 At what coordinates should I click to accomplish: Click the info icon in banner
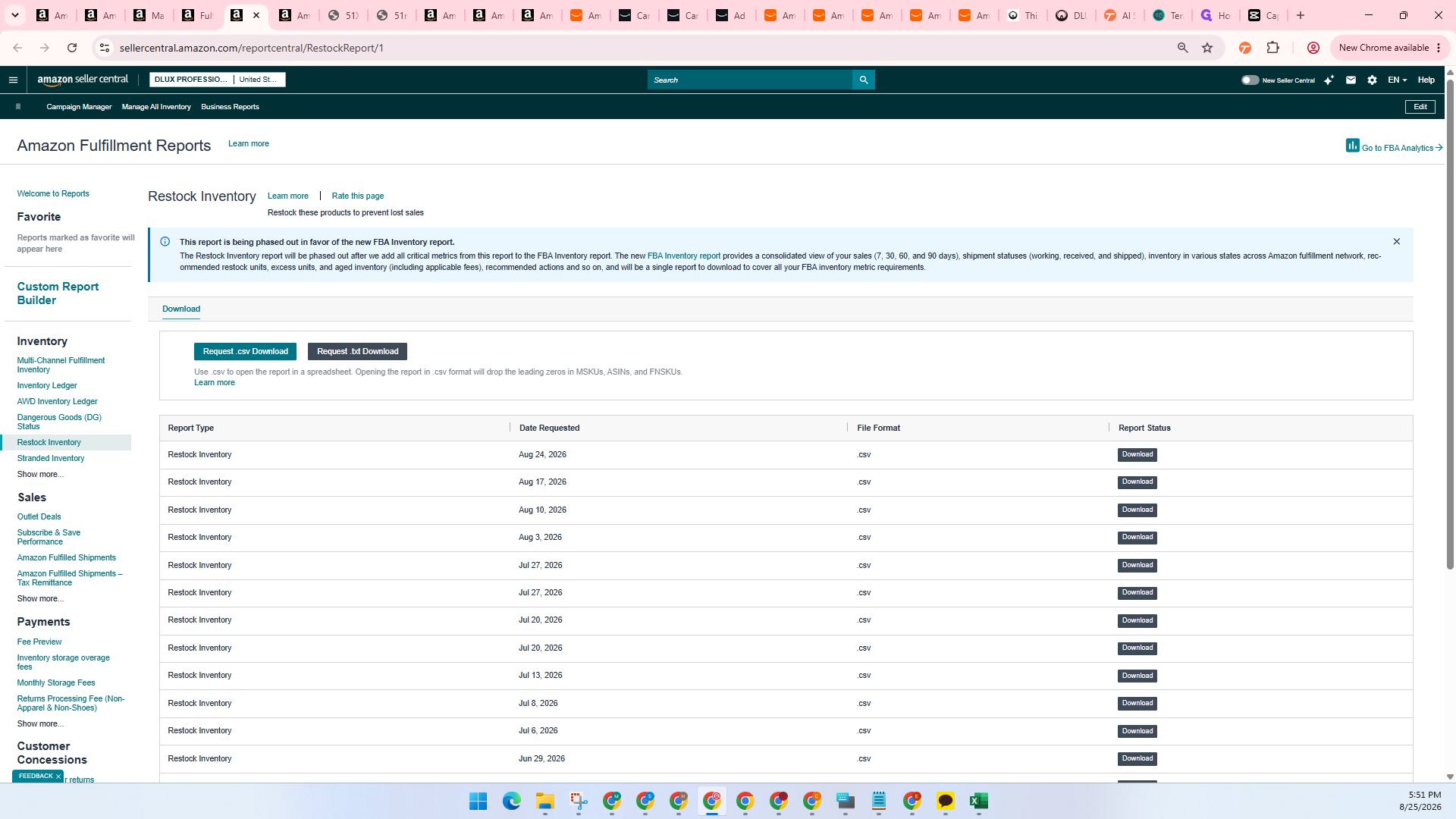click(165, 242)
